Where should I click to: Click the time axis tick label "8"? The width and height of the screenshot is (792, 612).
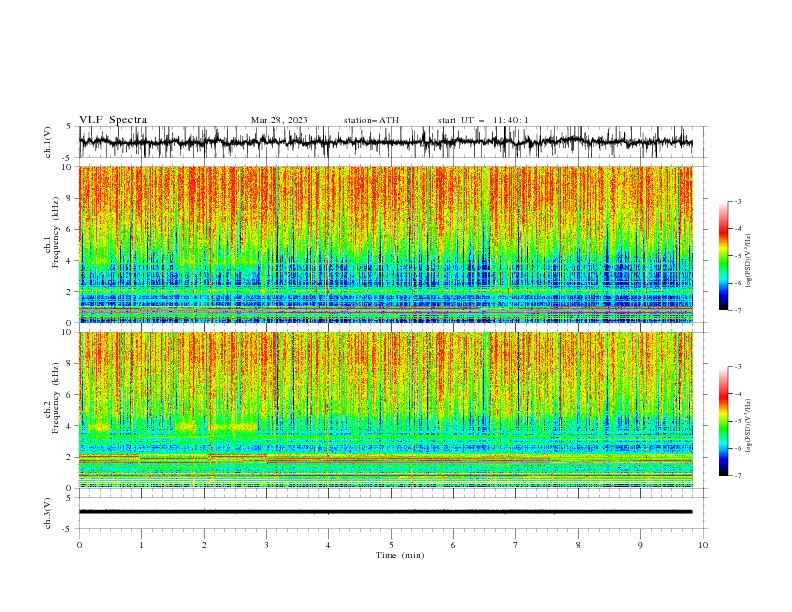578,545
